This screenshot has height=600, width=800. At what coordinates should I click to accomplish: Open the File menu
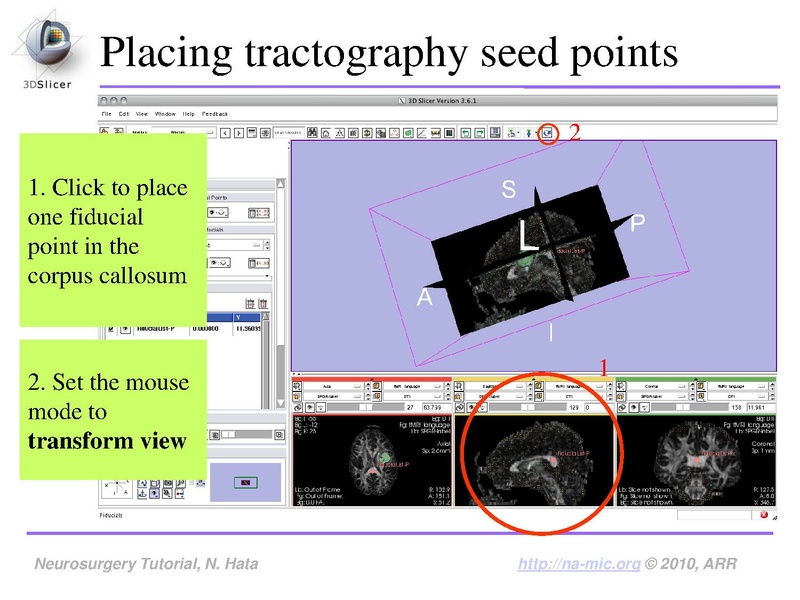coord(104,114)
